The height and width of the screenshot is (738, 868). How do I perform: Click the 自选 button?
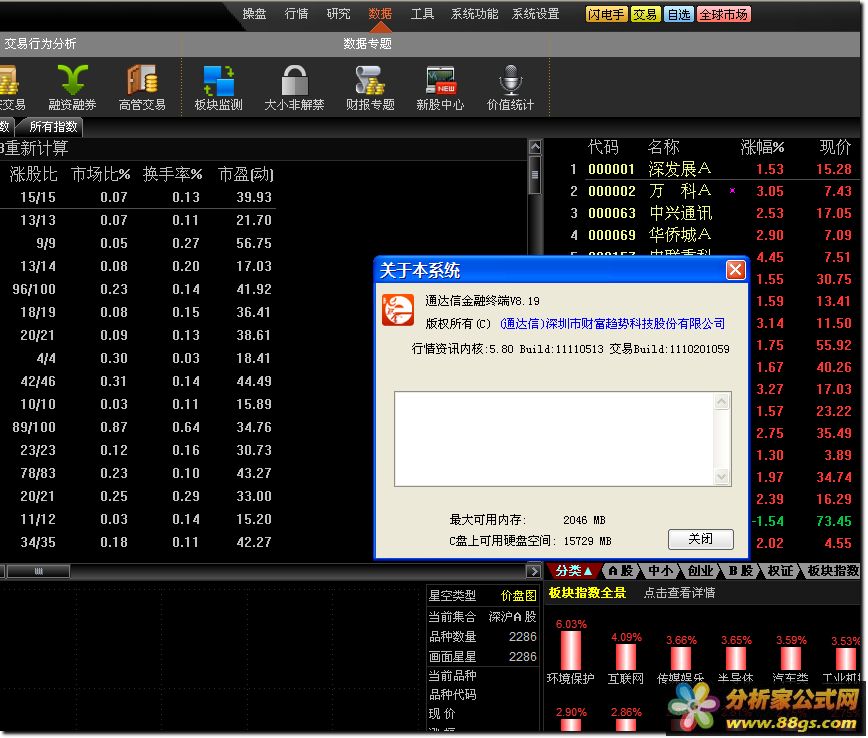point(679,14)
